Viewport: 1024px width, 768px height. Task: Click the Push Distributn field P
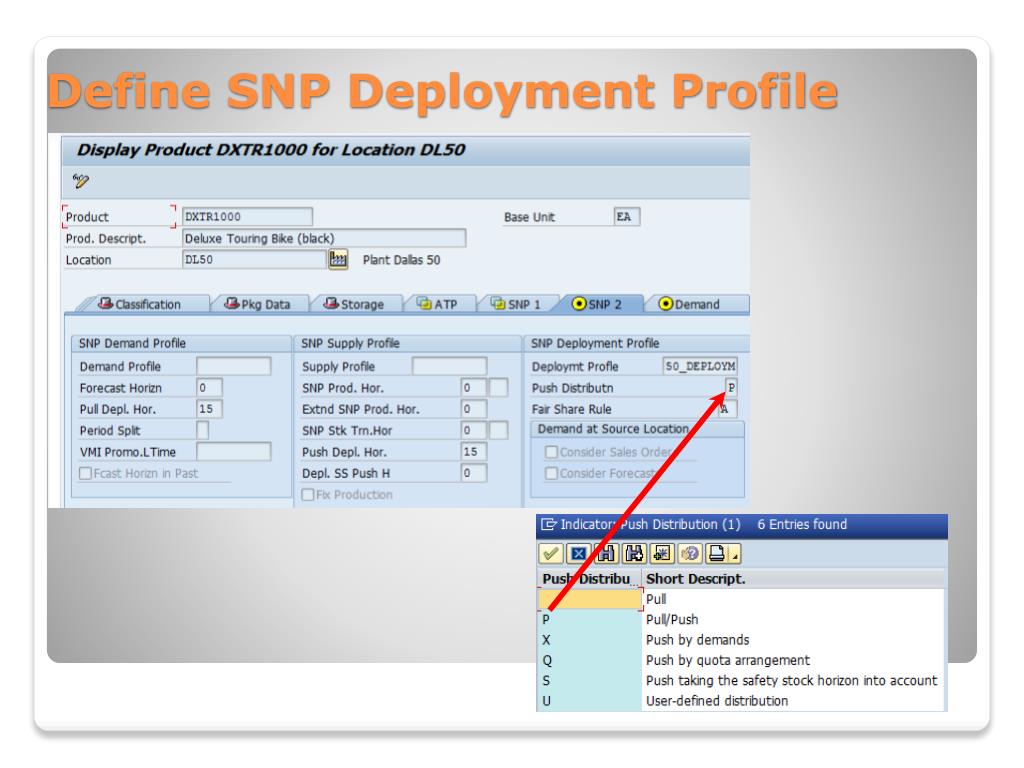731,388
